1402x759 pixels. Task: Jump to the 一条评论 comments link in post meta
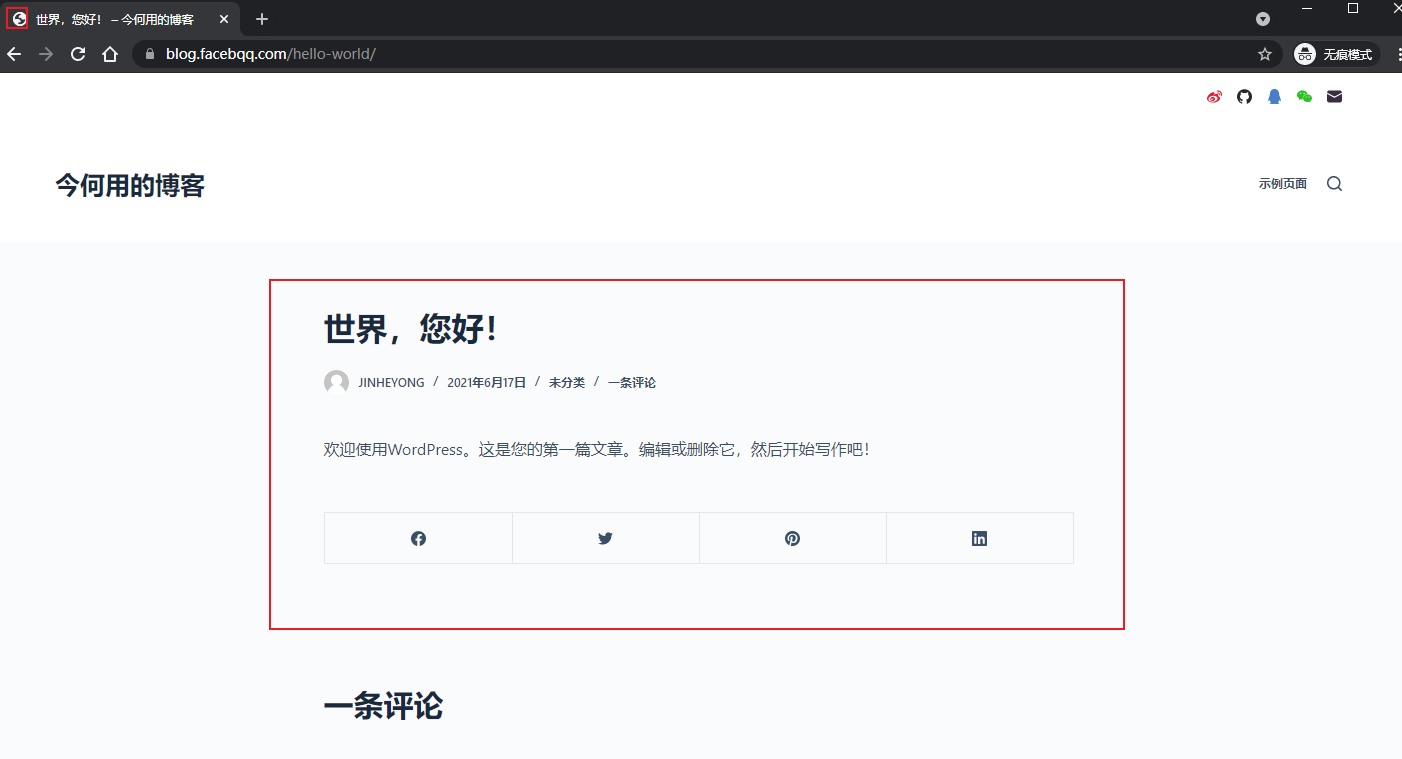(632, 383)
